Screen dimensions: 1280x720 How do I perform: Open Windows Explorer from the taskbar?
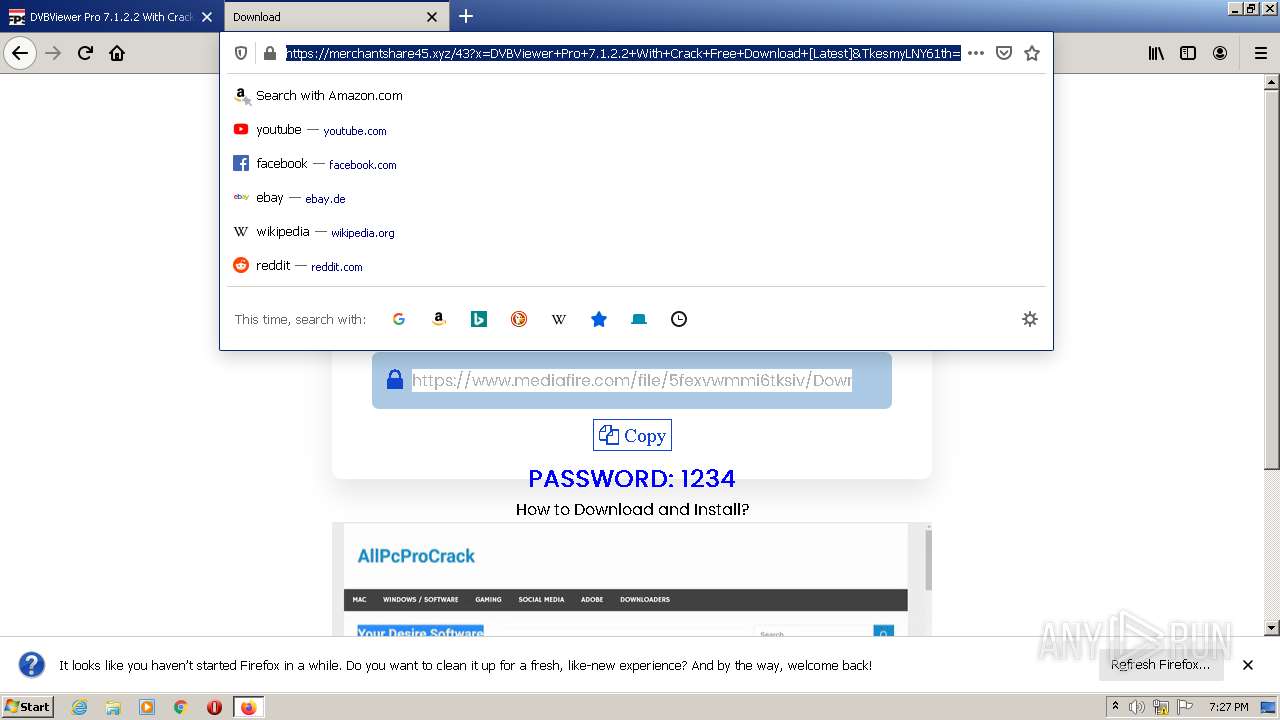(x=113, y=707)
